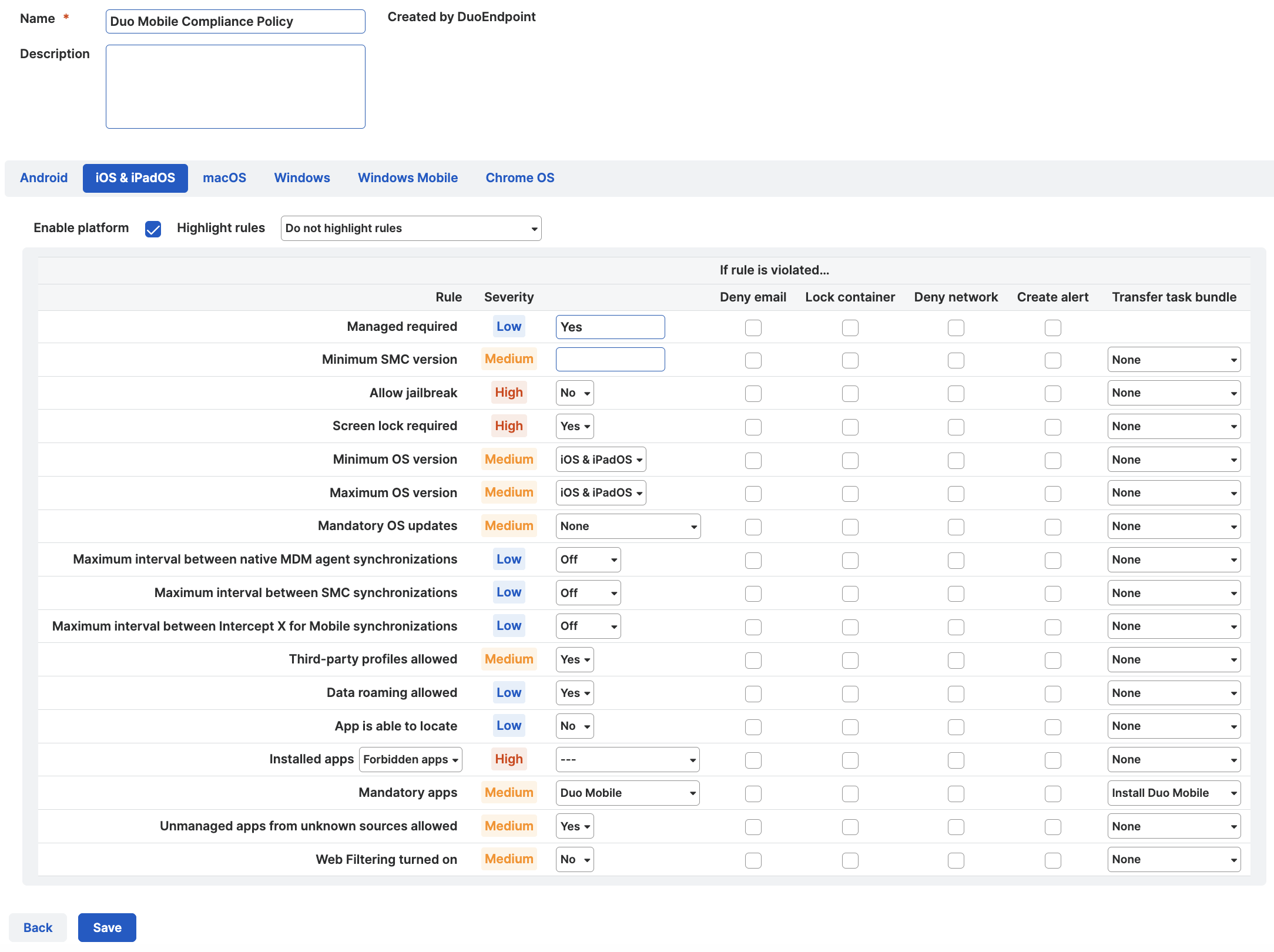Image resolution: width=1274 pixels, height=952 pixels.
Task: Check Deny email for Web Filtering rule
Action: coord(753,860)
